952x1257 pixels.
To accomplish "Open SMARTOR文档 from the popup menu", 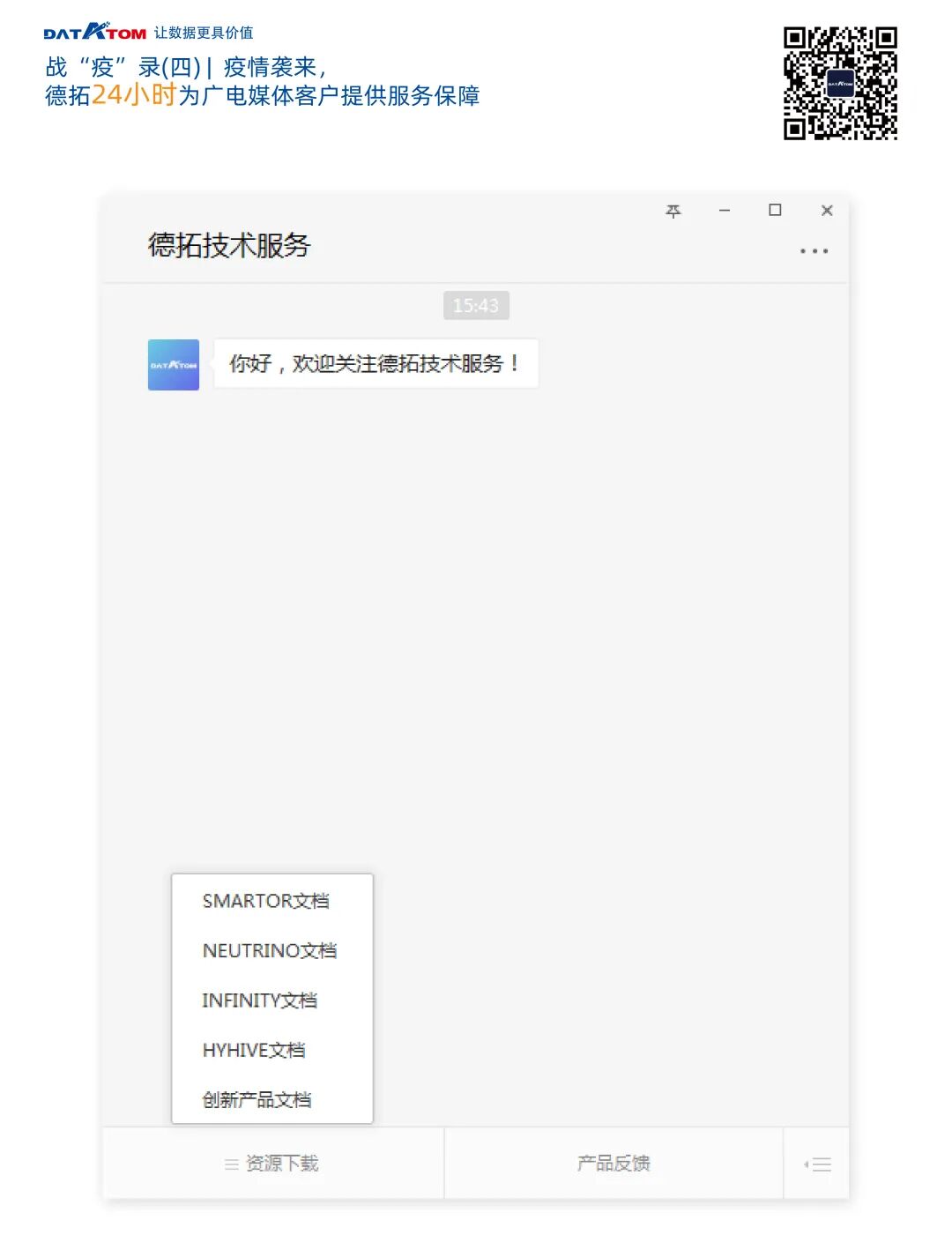I will click(272, 901).
